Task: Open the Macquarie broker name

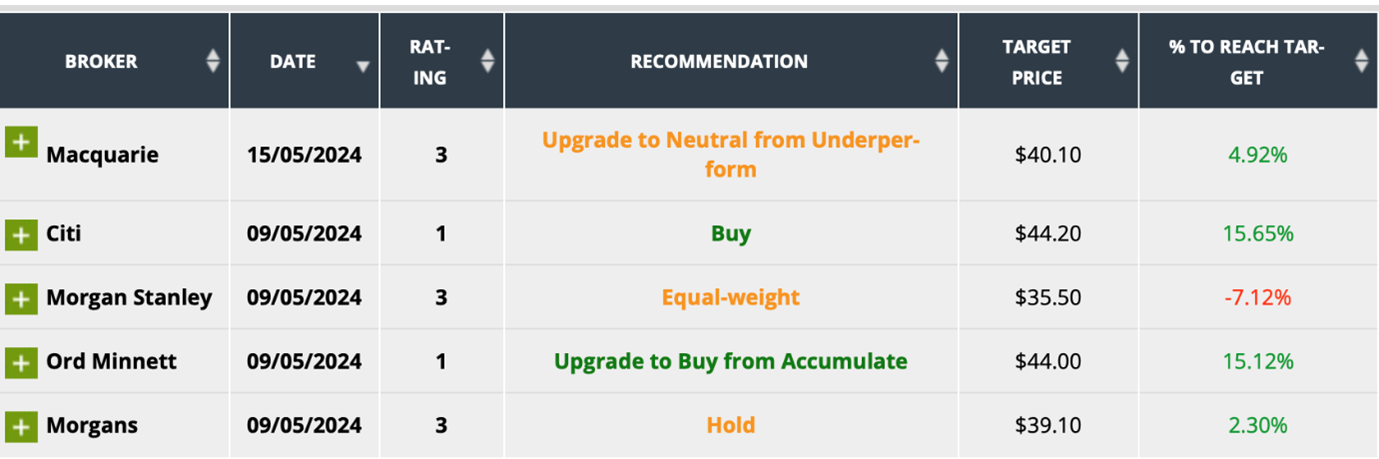Action: pos(102,155)
